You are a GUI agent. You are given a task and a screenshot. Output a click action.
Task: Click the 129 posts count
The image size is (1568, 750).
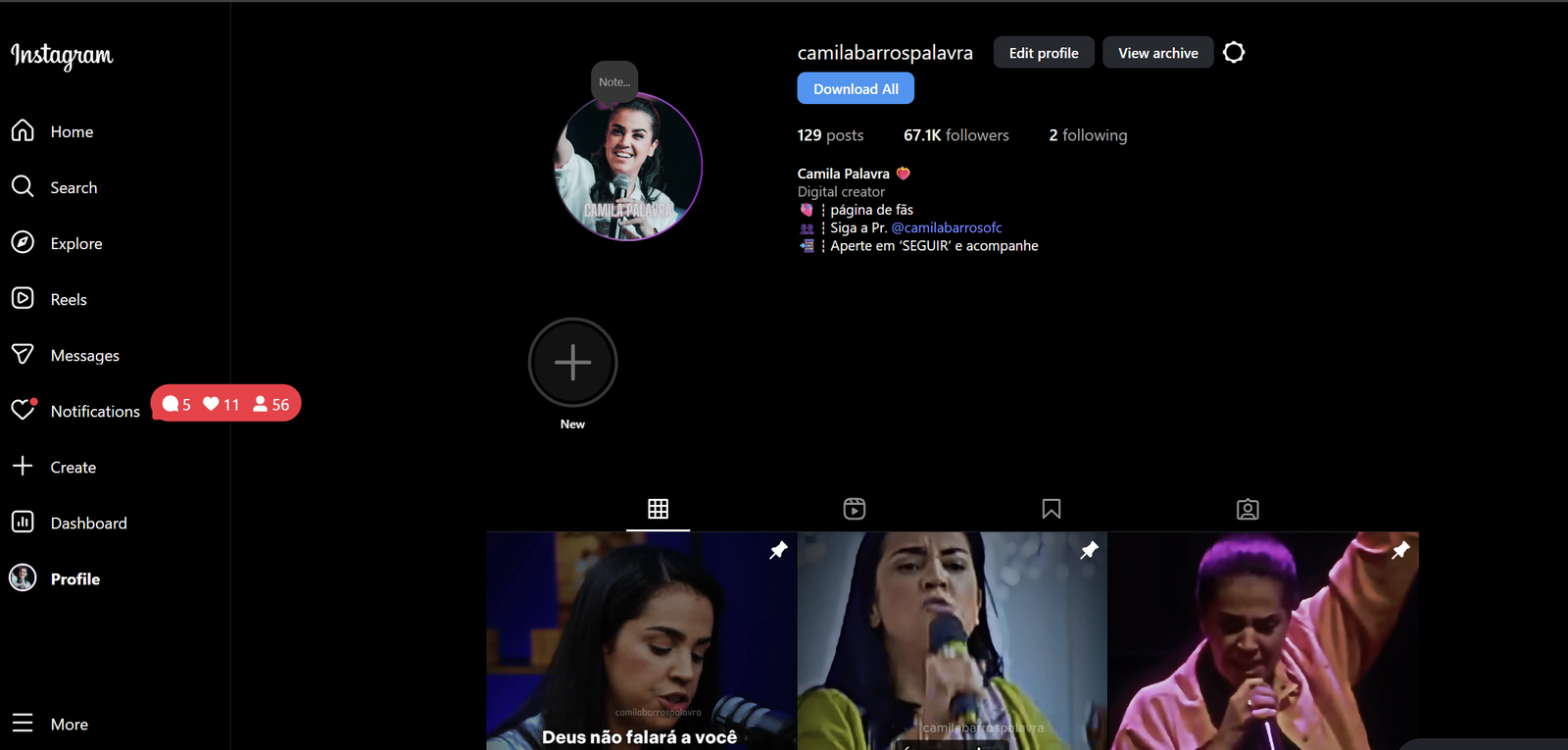(830, 135)
